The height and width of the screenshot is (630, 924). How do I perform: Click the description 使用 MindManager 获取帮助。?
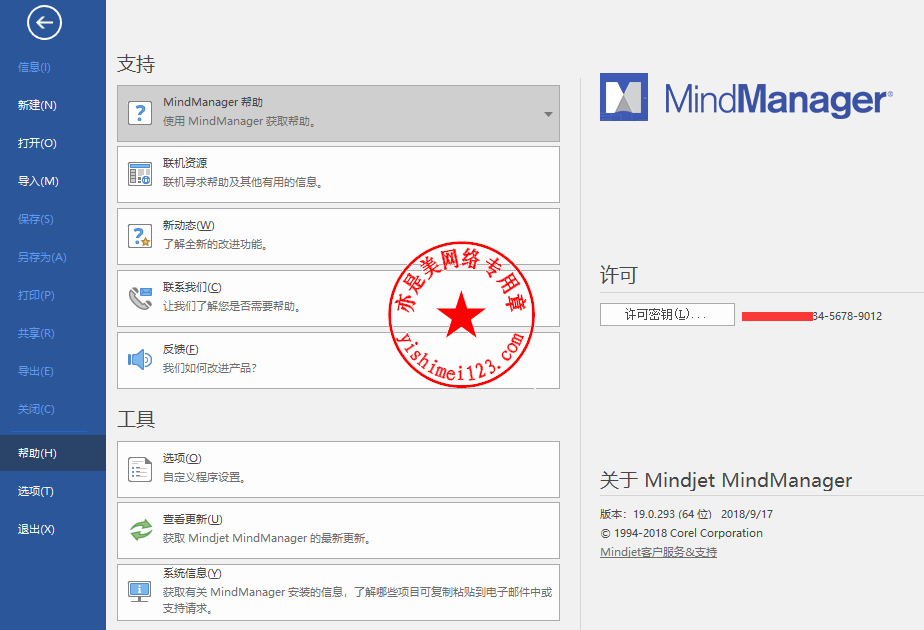(240, 121)
